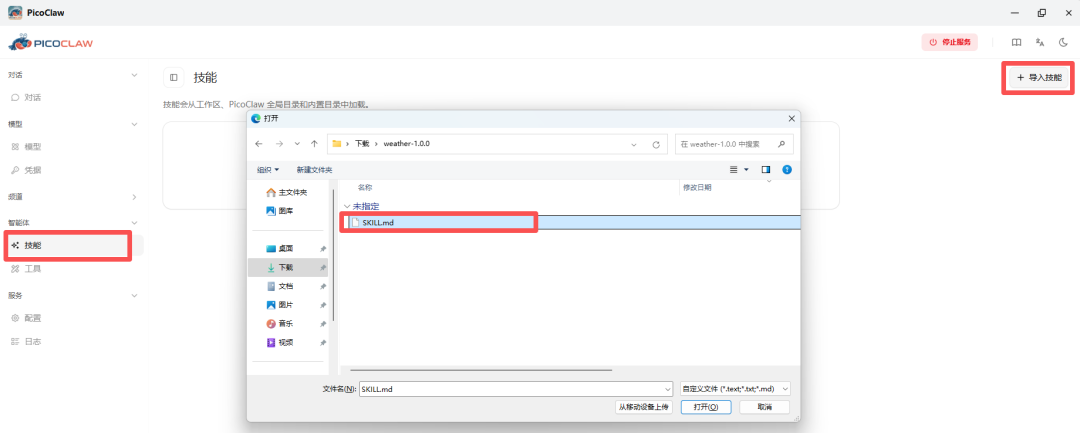Click the 停止服务 stop service button
Screen dimensions: 1080x433
[x=949, y=42]
